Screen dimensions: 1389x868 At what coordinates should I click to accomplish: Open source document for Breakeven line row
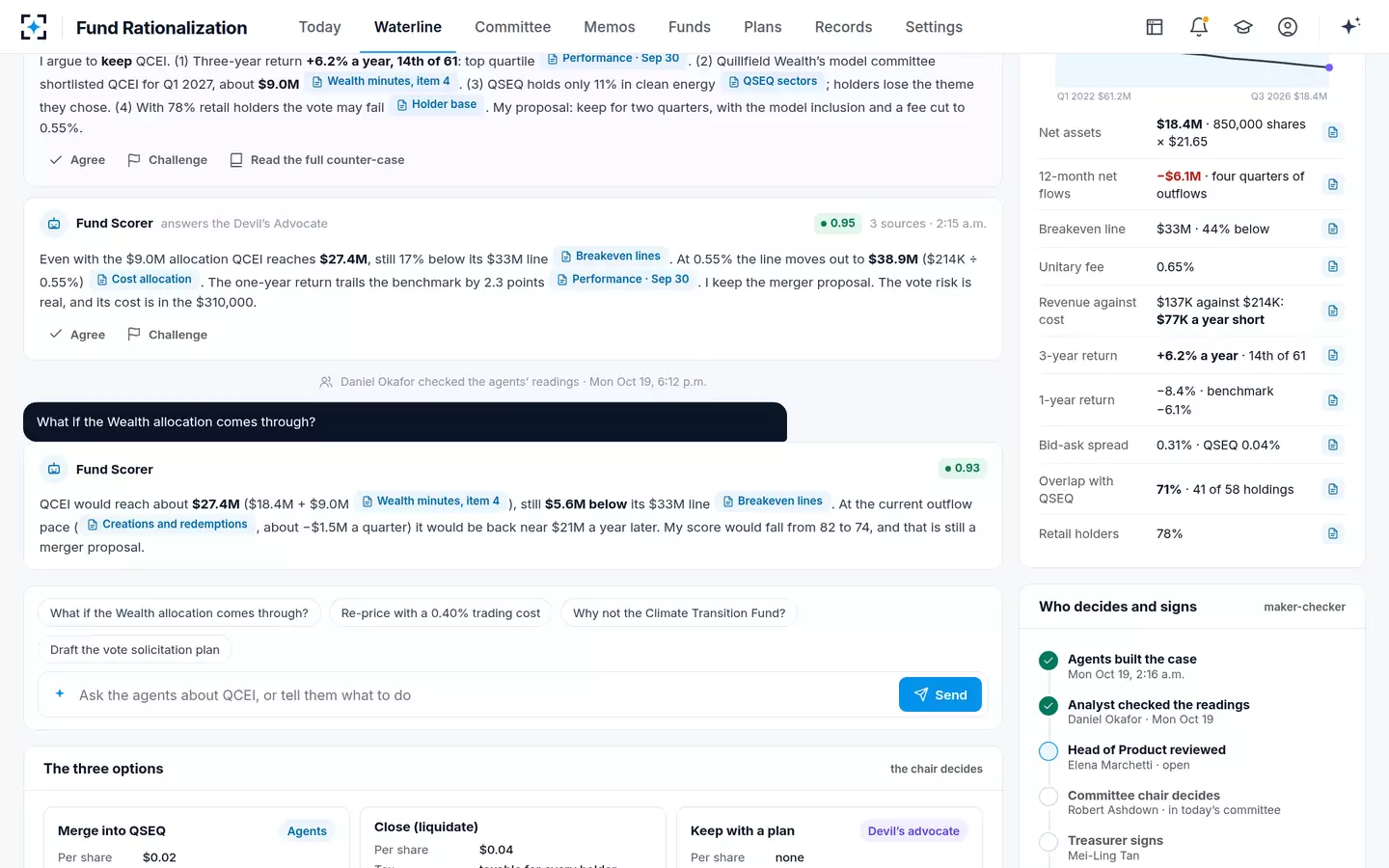[1333, 229]
